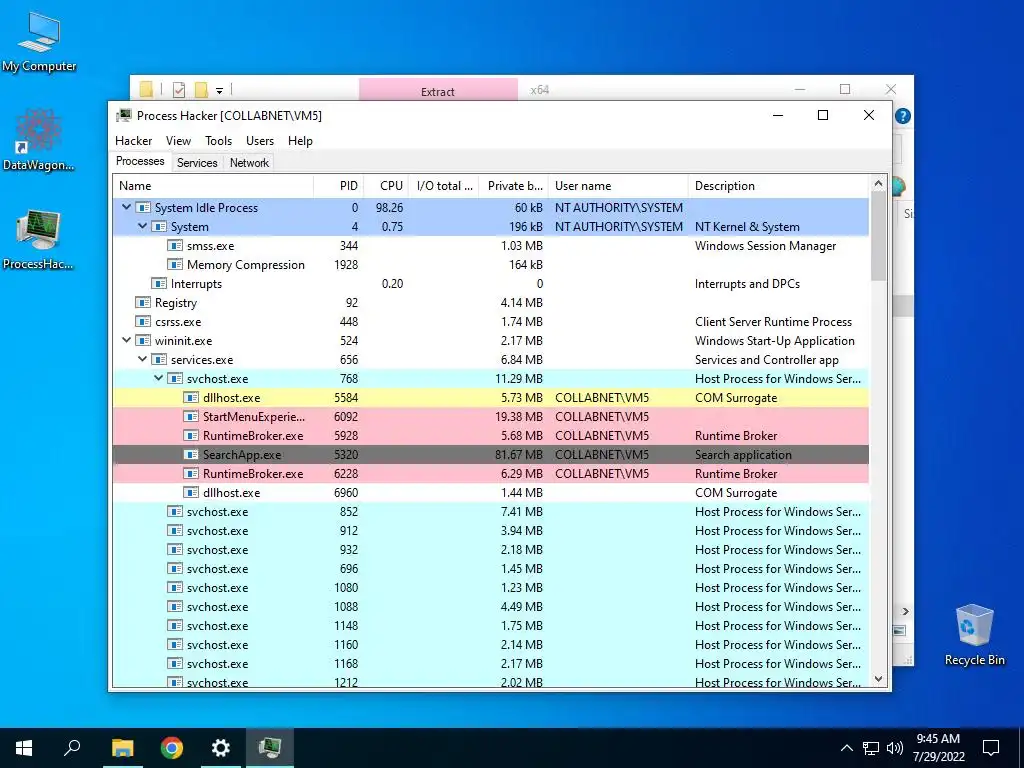Select RuntimeBroker.exe with PID 6228
Viewport: 1024px width, 768px height.
point(490,473)
